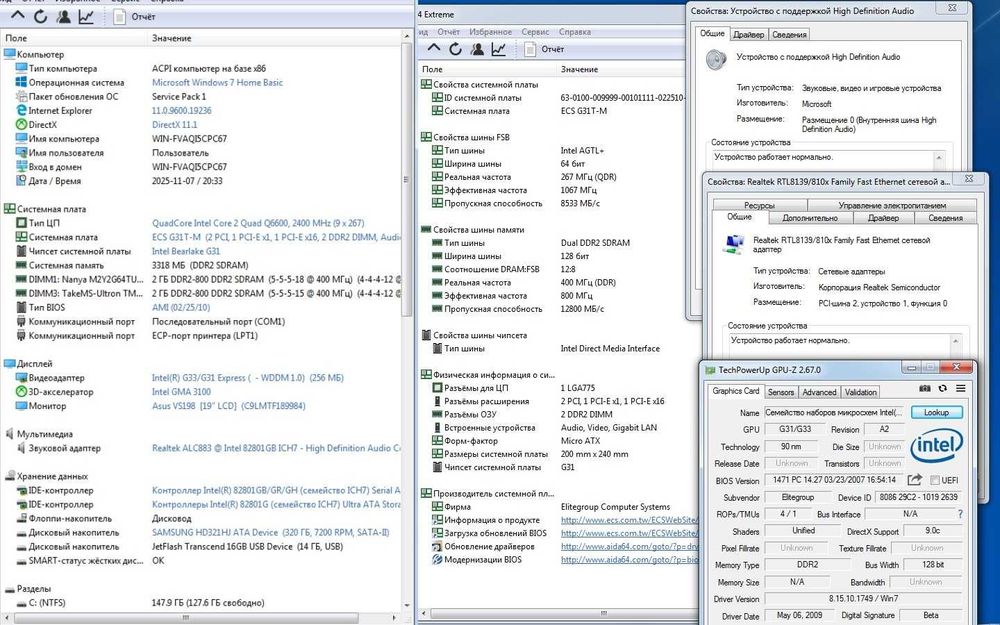Click refresh icon in left AIDA64 toolbar
The width and height of the screenshot is (1000, 625).
40,17
